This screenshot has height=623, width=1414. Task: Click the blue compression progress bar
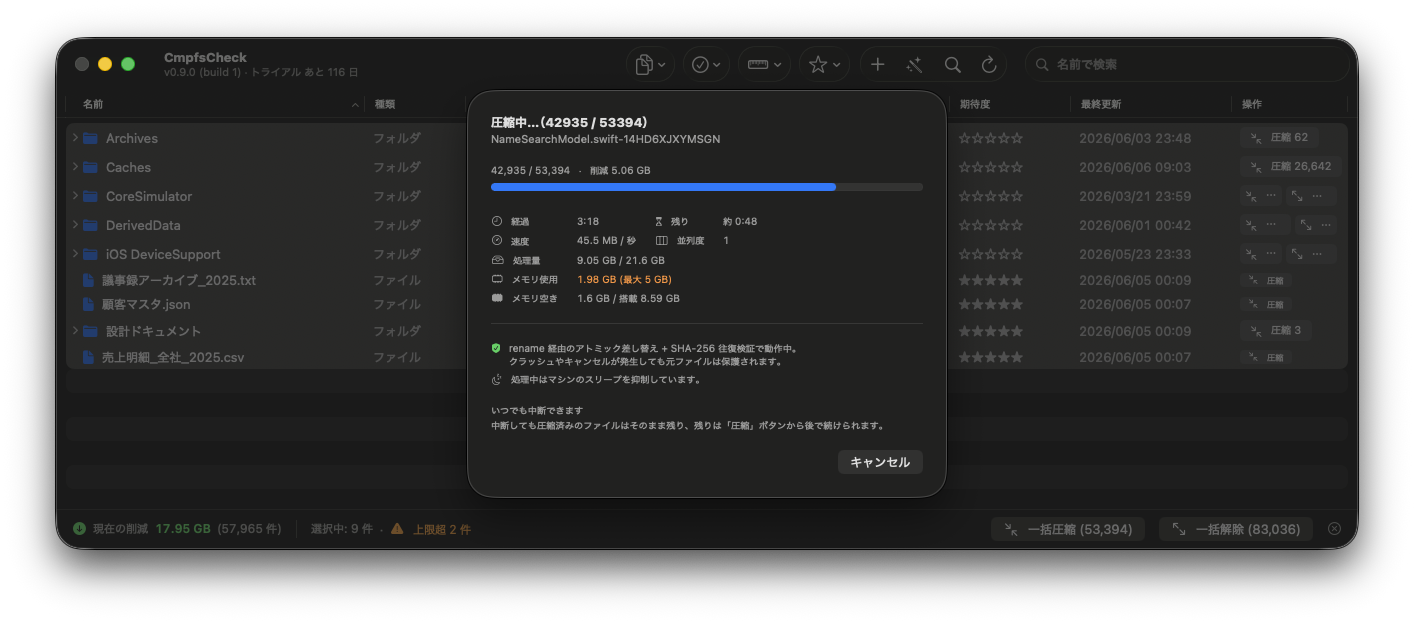[707, 187]
